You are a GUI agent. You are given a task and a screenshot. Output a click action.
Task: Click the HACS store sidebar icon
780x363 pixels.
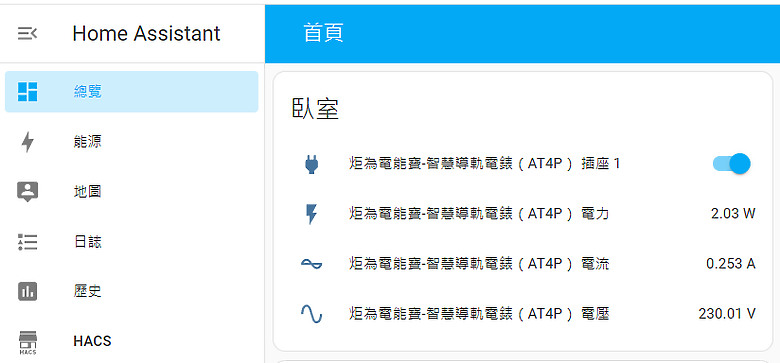pyautogui.click(x=27, y=342)
